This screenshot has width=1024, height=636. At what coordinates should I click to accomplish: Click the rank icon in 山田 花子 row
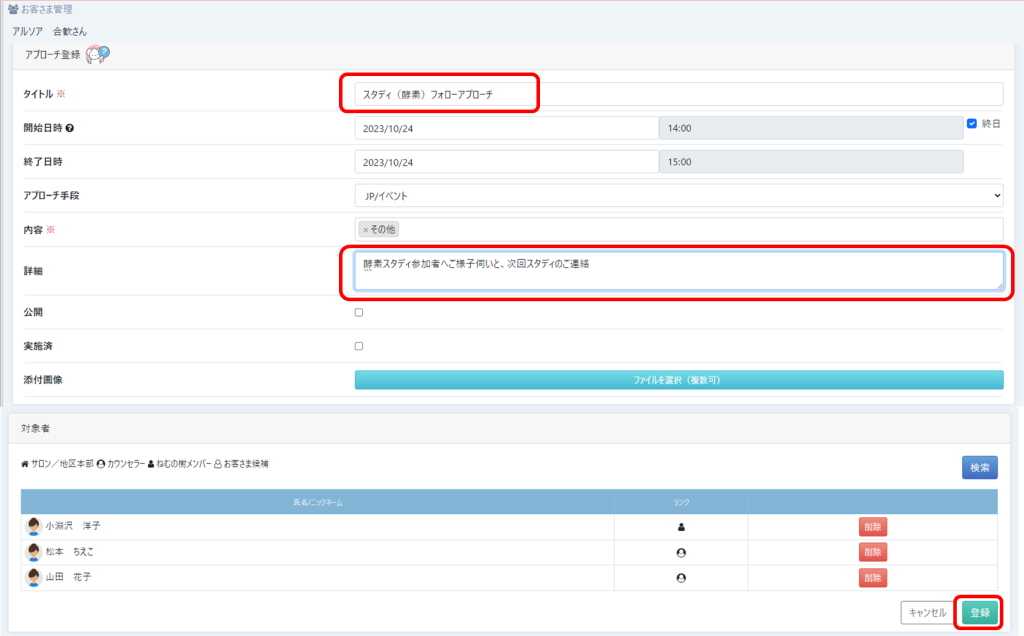coord(681,577)
